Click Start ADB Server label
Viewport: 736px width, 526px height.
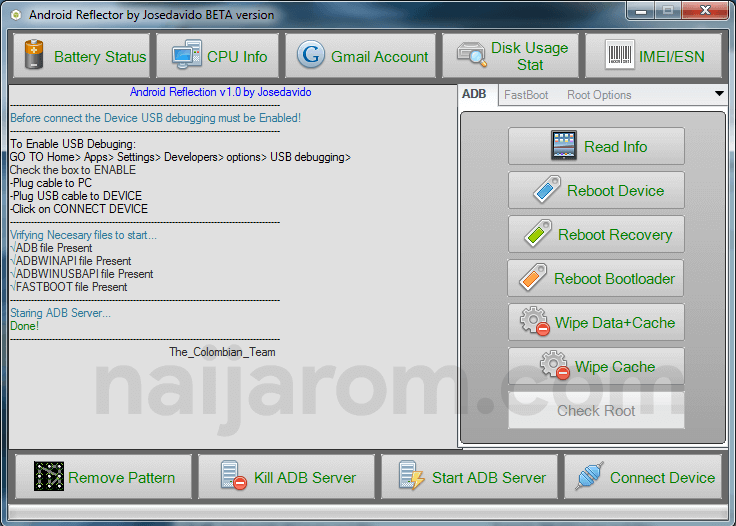point(489,478)
